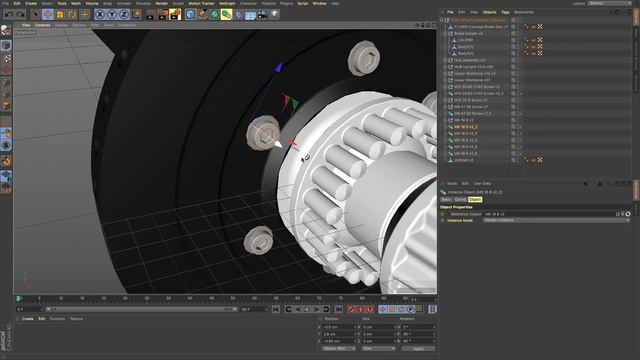Open the Object (Rel) coordinate dropdown
The image size is (640, 360).
338,349
